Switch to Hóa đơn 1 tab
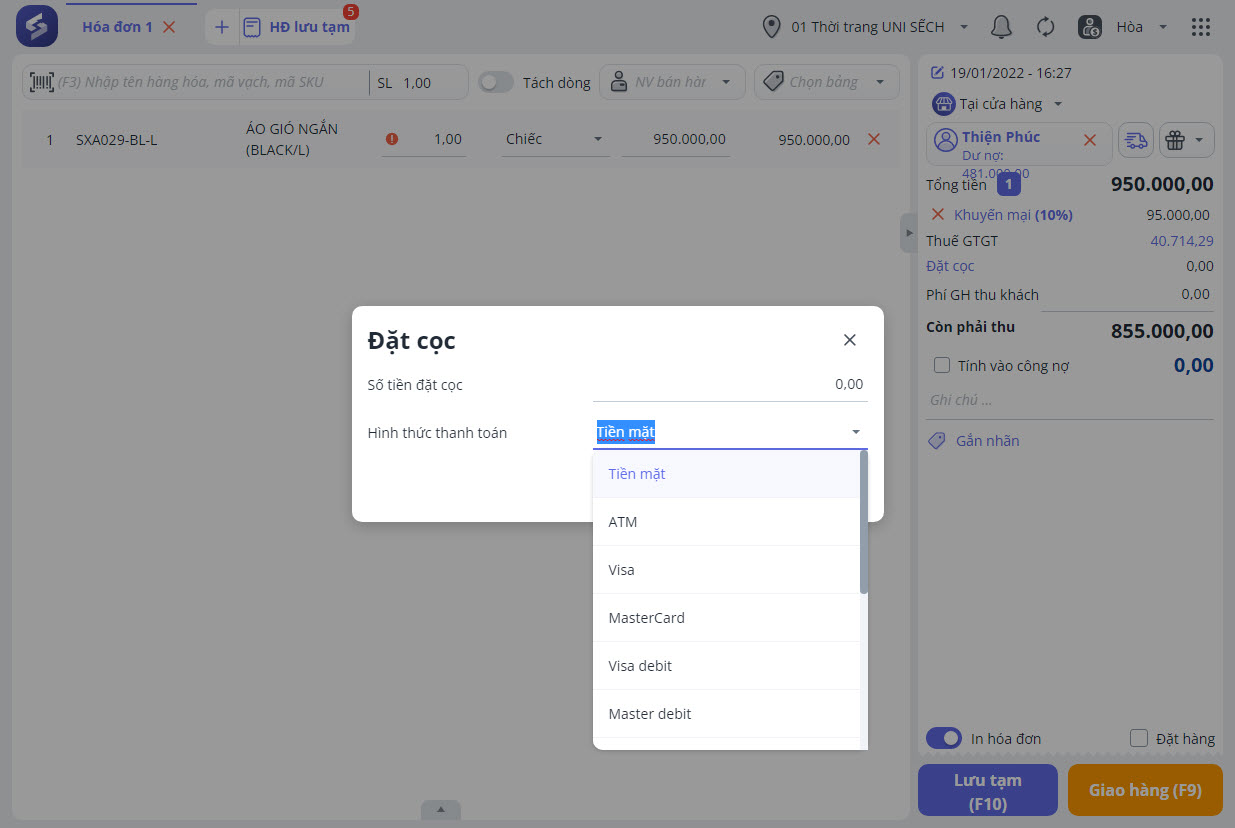The width and height of the screenshot is (1235, 828). click(x=117, y=27)
